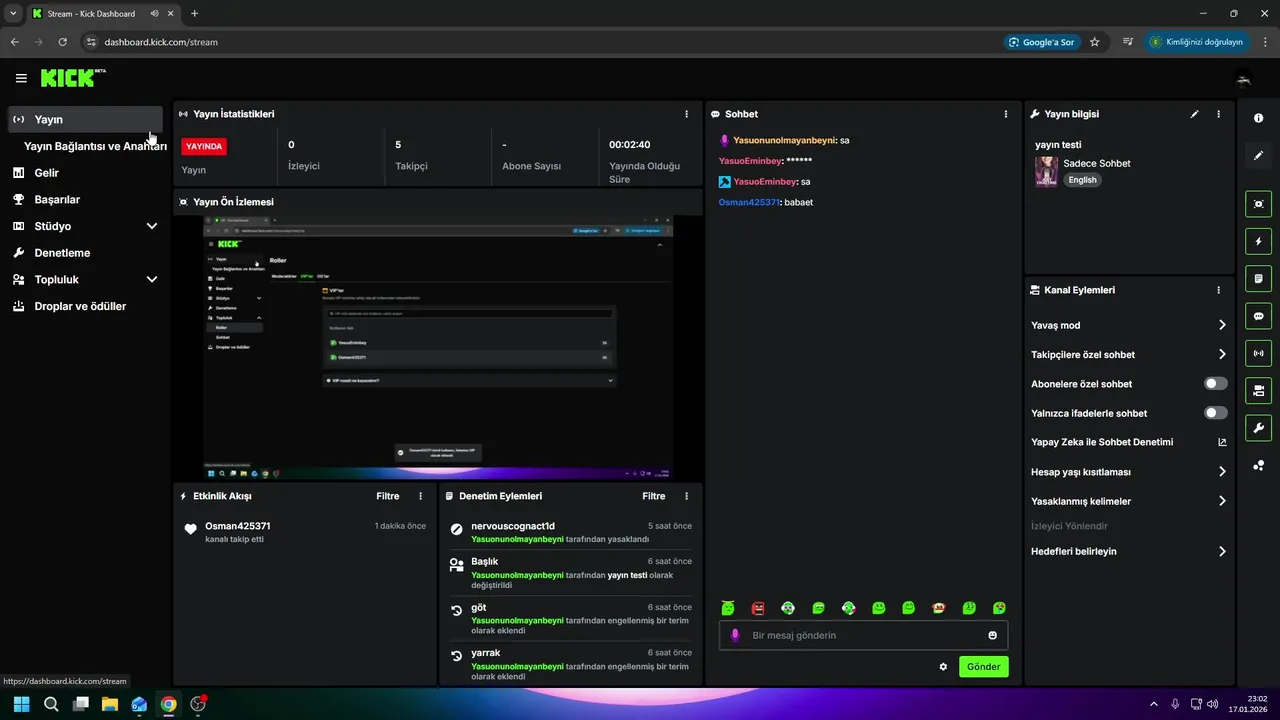Open Yayın Bağlantısı ve Anahtarı page

click(95, 146)
